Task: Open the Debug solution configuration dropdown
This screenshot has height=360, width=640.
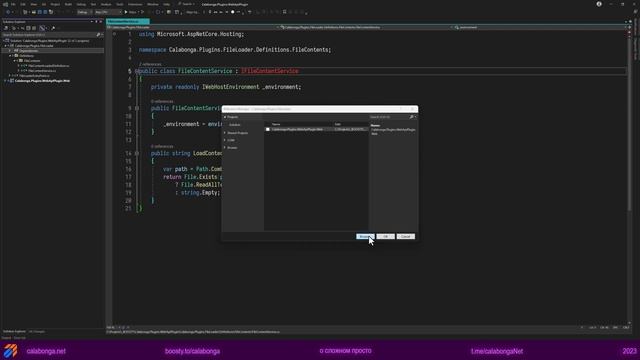Action: [x=84, y=12]
